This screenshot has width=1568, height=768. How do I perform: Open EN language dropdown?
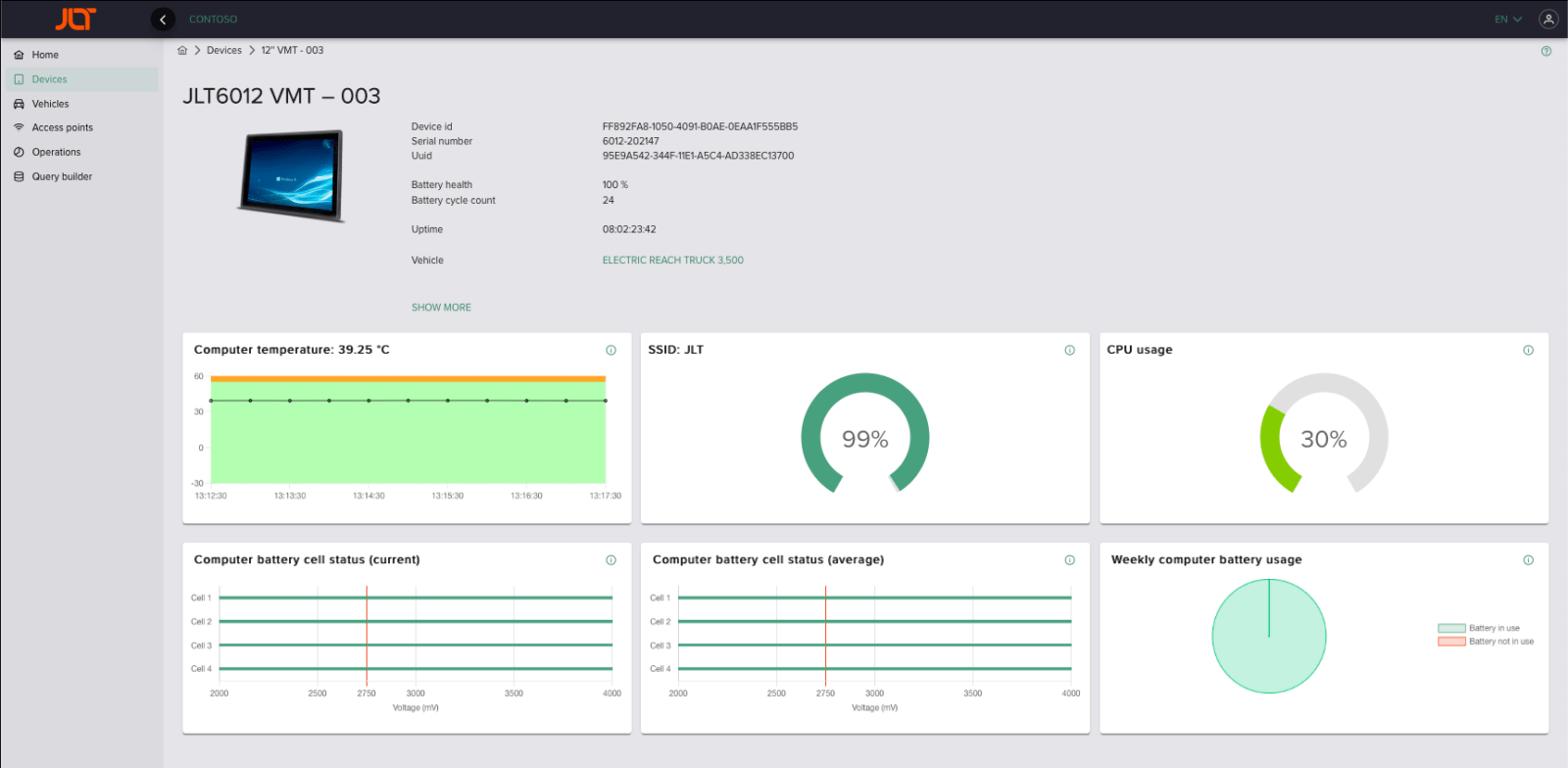pyautogui.click(x=1507, y=19)
